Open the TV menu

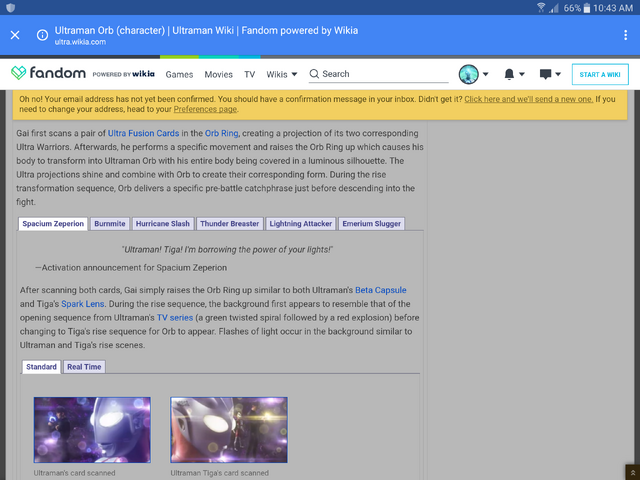[x=249, y=74]
